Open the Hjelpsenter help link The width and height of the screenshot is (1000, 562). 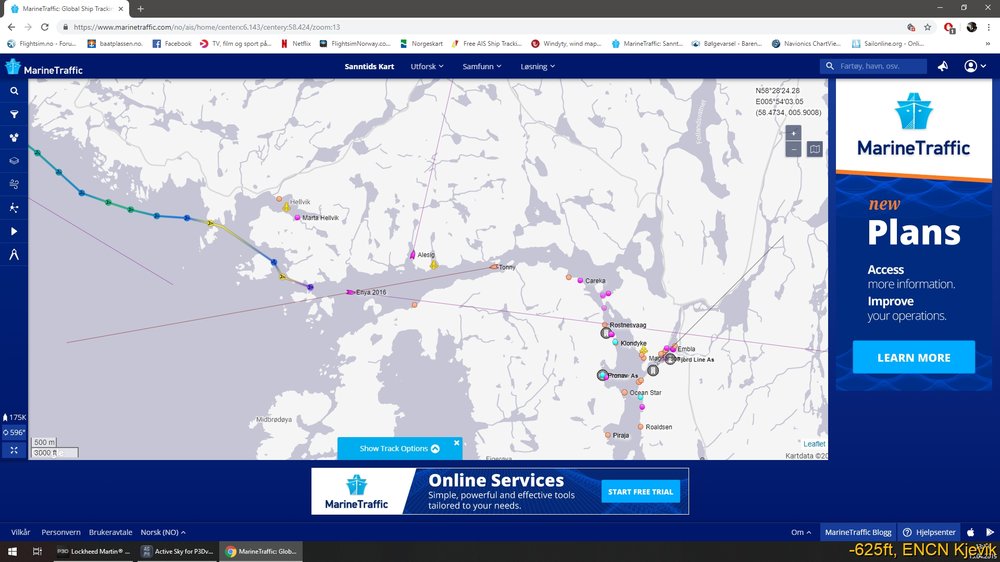tap(930, 532)
